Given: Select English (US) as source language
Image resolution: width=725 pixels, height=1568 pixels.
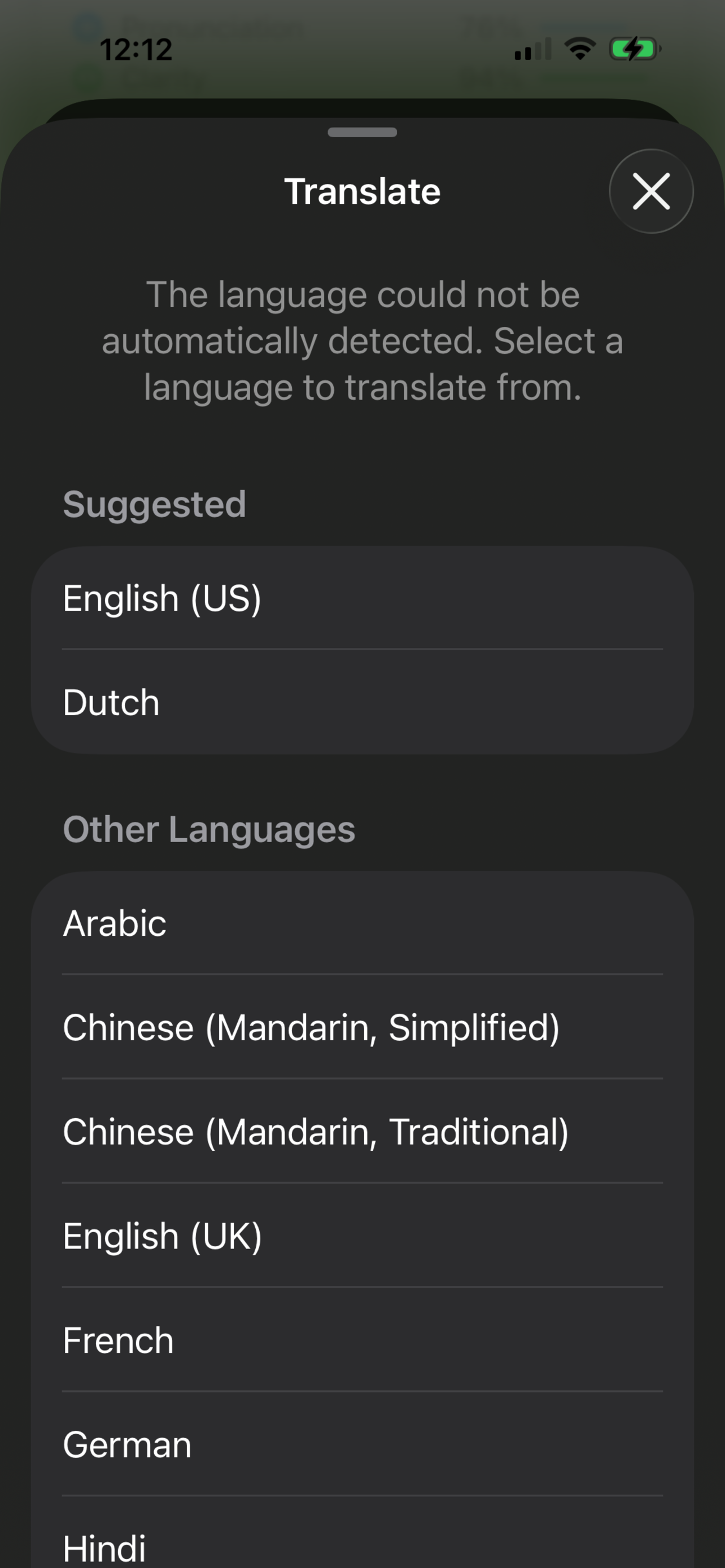Looking at the screenshot, I should 163,598.
